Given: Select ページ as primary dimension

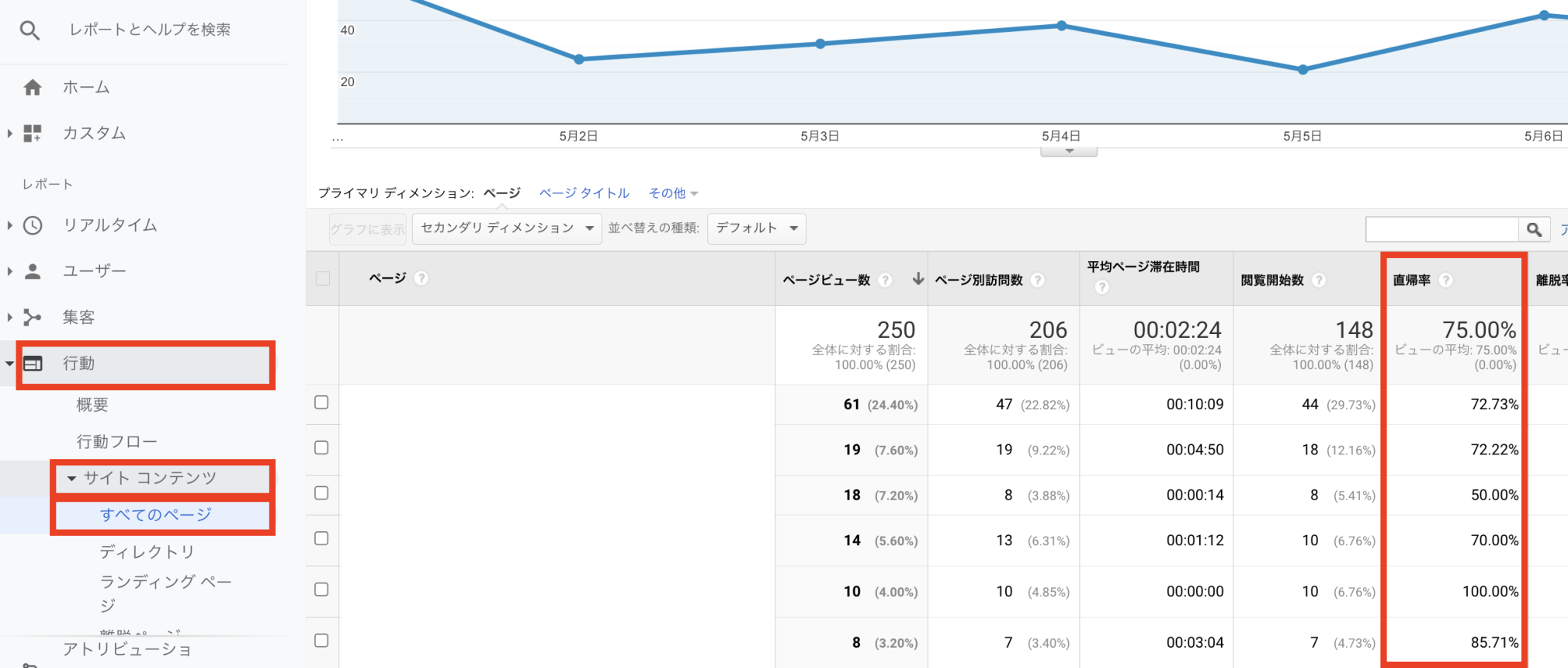Looking at the screenshot, I should (x=502, y=193).
